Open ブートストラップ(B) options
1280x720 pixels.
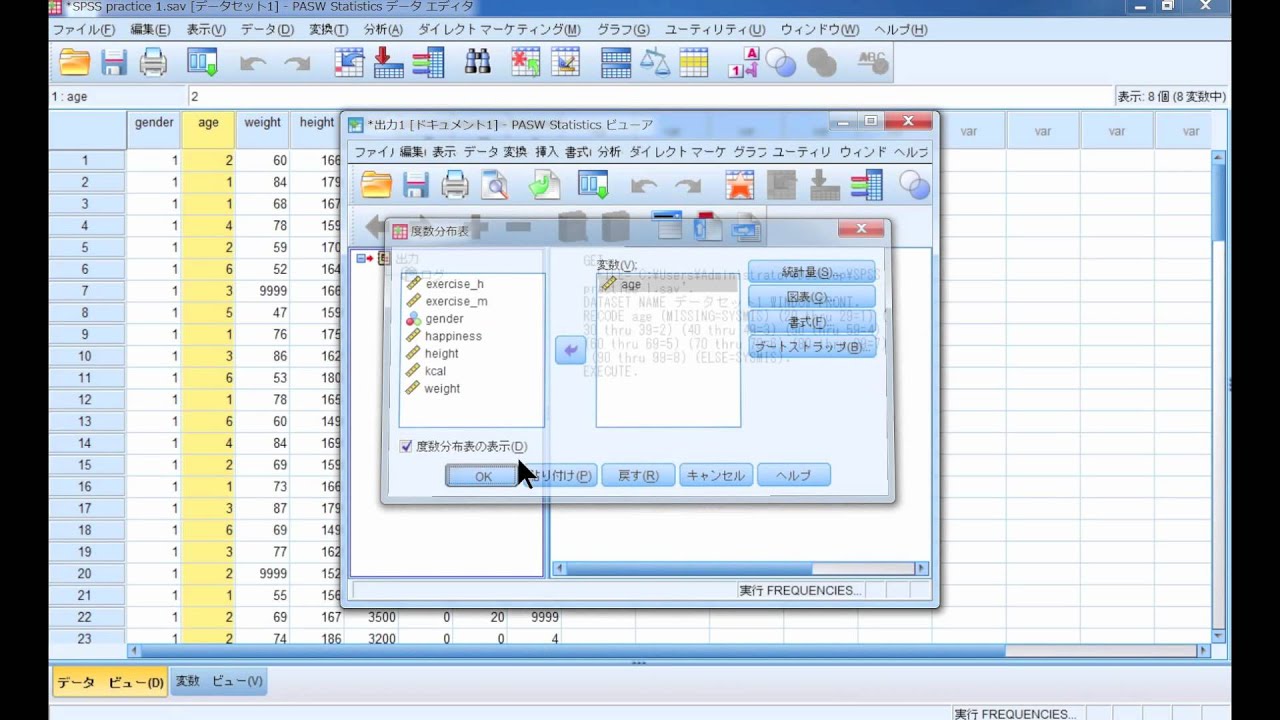click(x=811, y=347)
